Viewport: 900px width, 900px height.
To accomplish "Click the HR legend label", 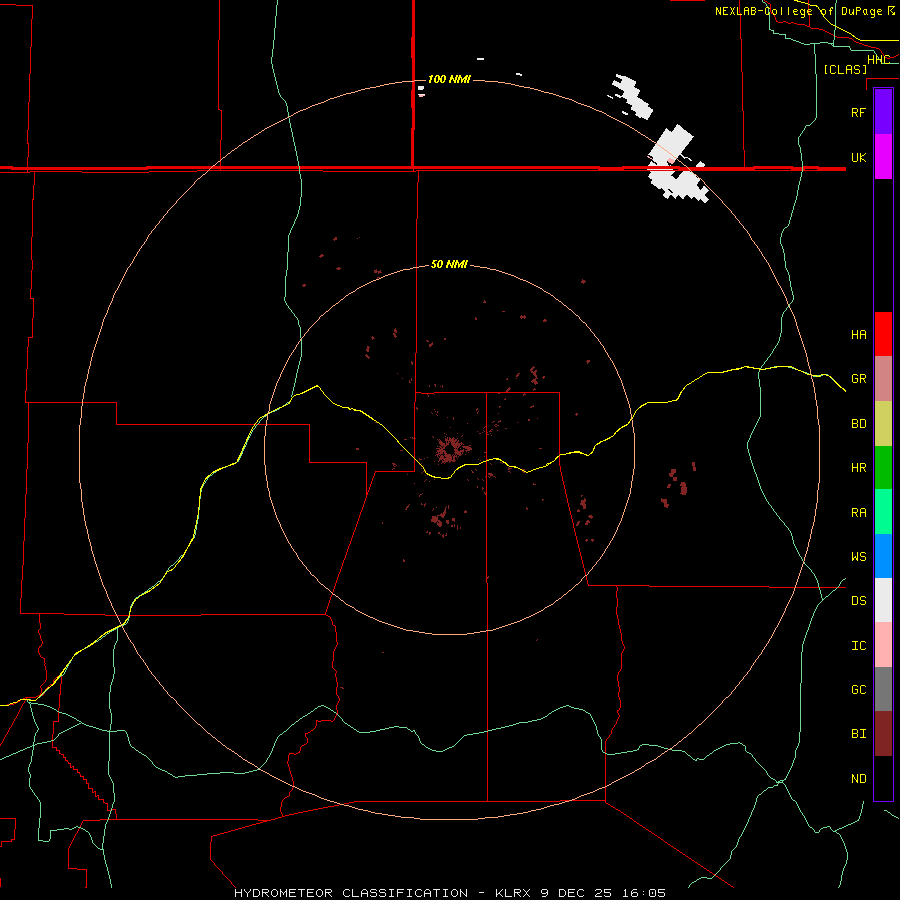I will click(x=858, y=468).
